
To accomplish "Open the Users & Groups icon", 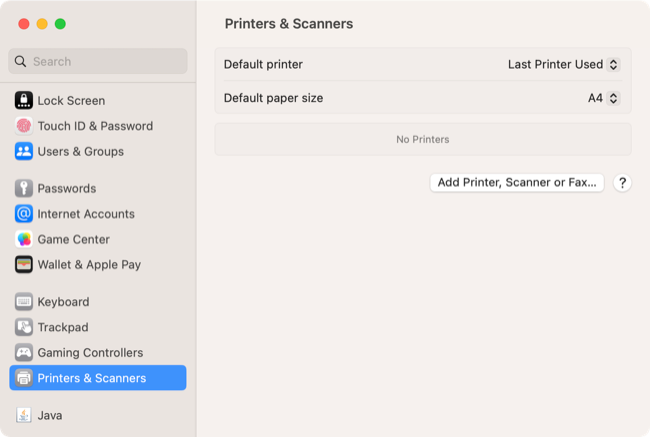I will 24,151.
